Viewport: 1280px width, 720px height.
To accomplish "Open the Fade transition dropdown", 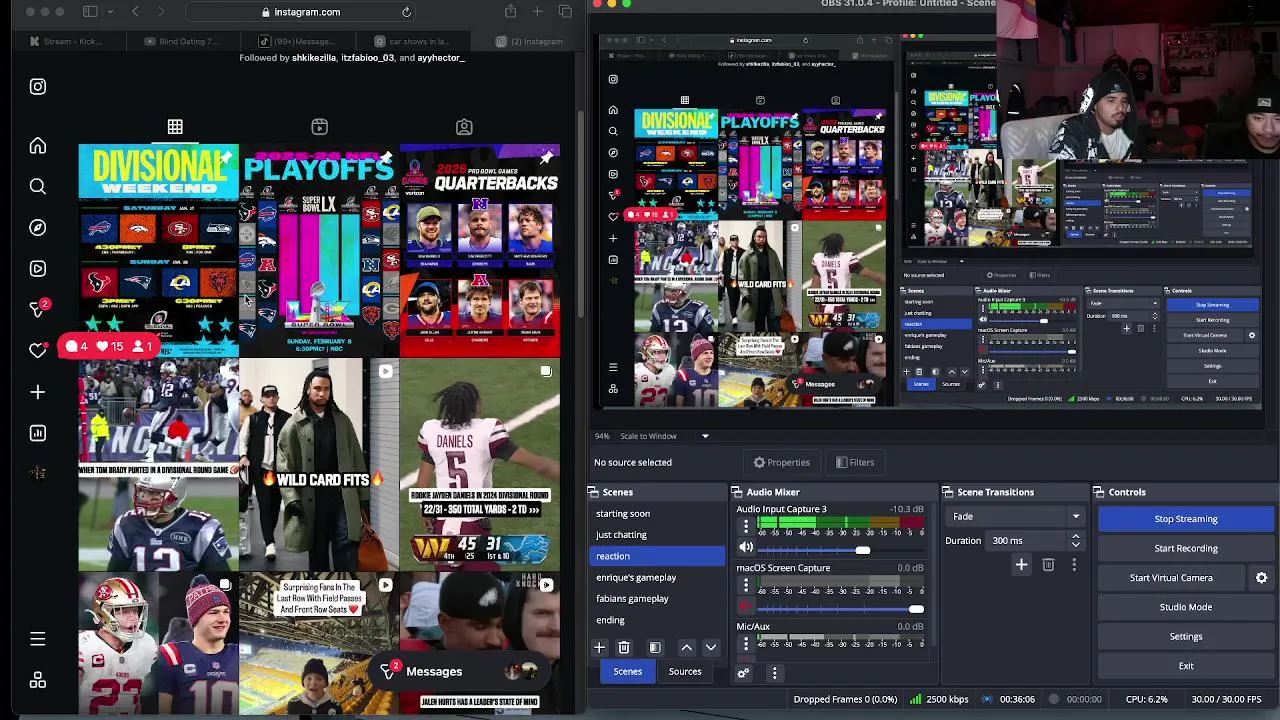I will 1014,517.
